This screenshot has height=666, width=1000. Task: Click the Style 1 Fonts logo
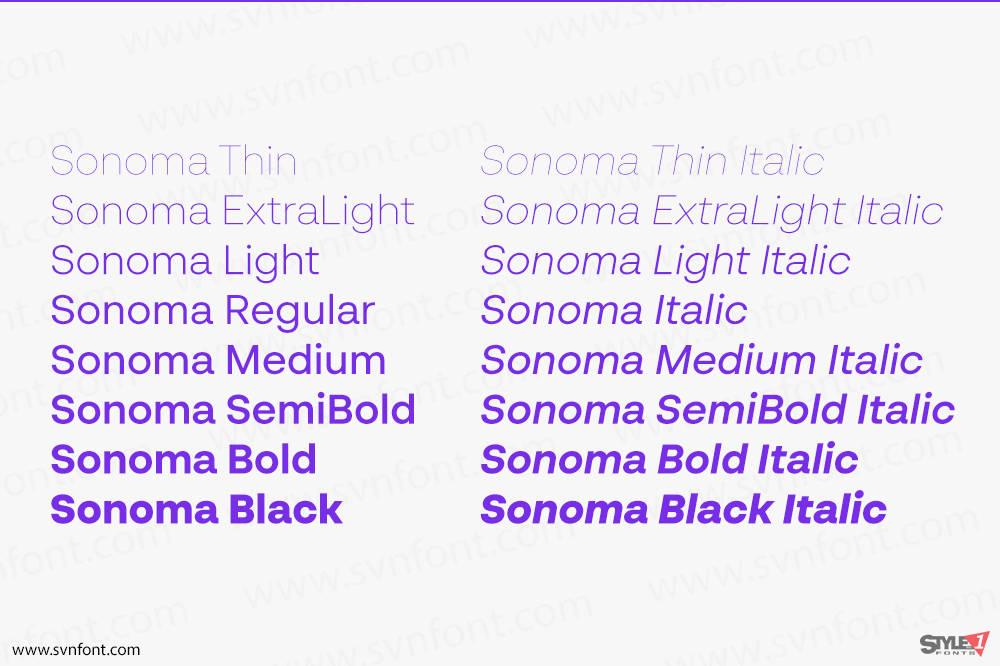[x=955, y=644]
